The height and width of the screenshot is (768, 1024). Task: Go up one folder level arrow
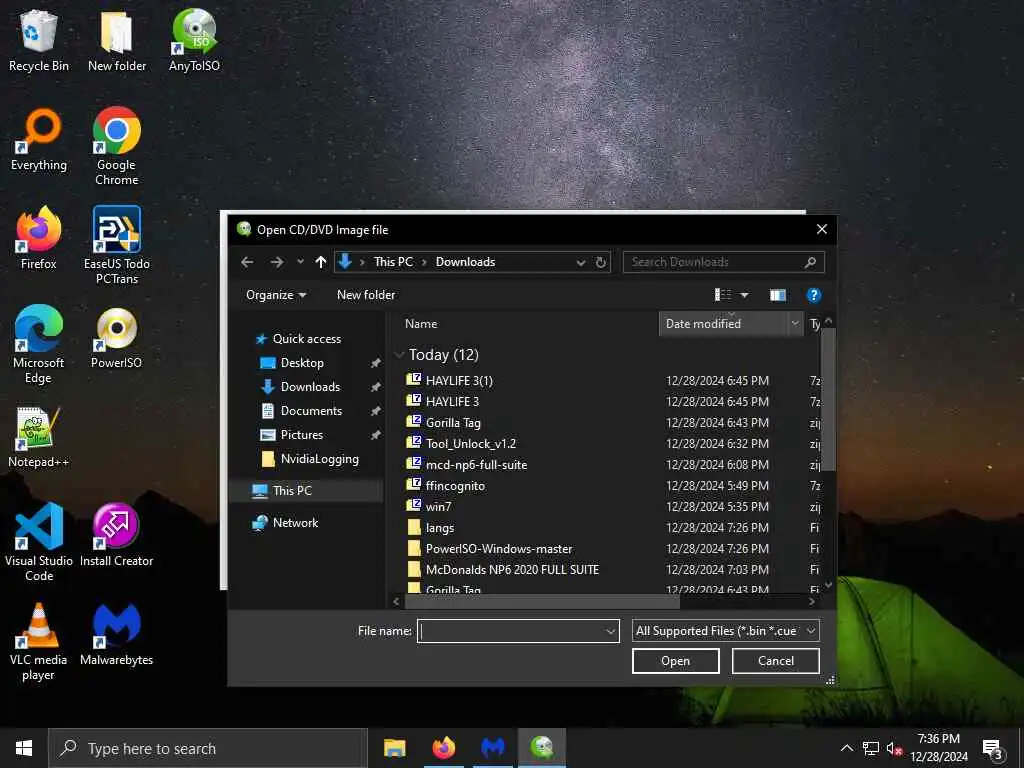321,262
